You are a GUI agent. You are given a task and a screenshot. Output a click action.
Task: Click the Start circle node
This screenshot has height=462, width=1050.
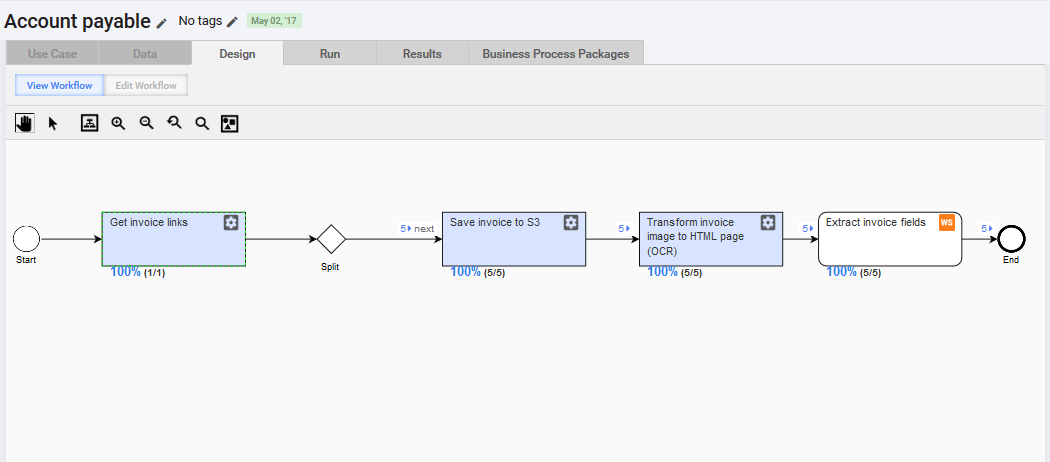tap(27, 239)
